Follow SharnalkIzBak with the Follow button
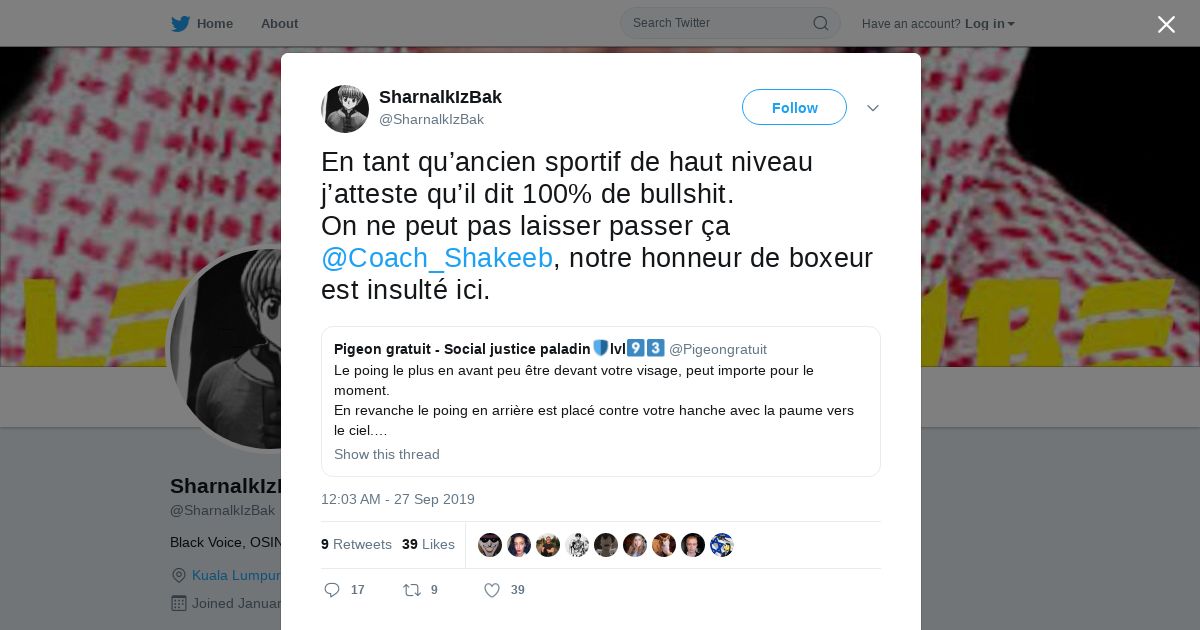Viewport: 1200px width, 630px height. point(794,107)
